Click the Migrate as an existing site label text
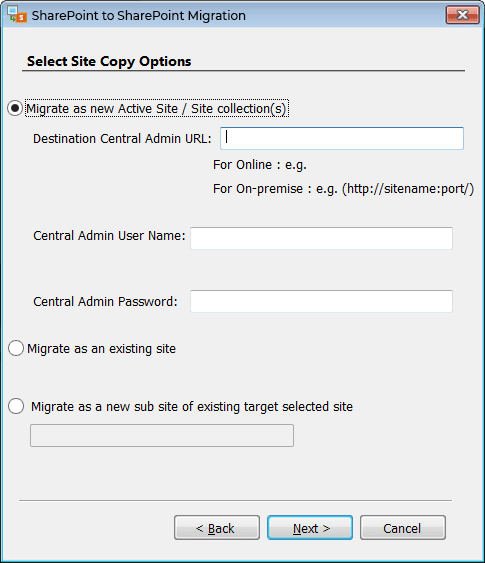 point(102,349)
